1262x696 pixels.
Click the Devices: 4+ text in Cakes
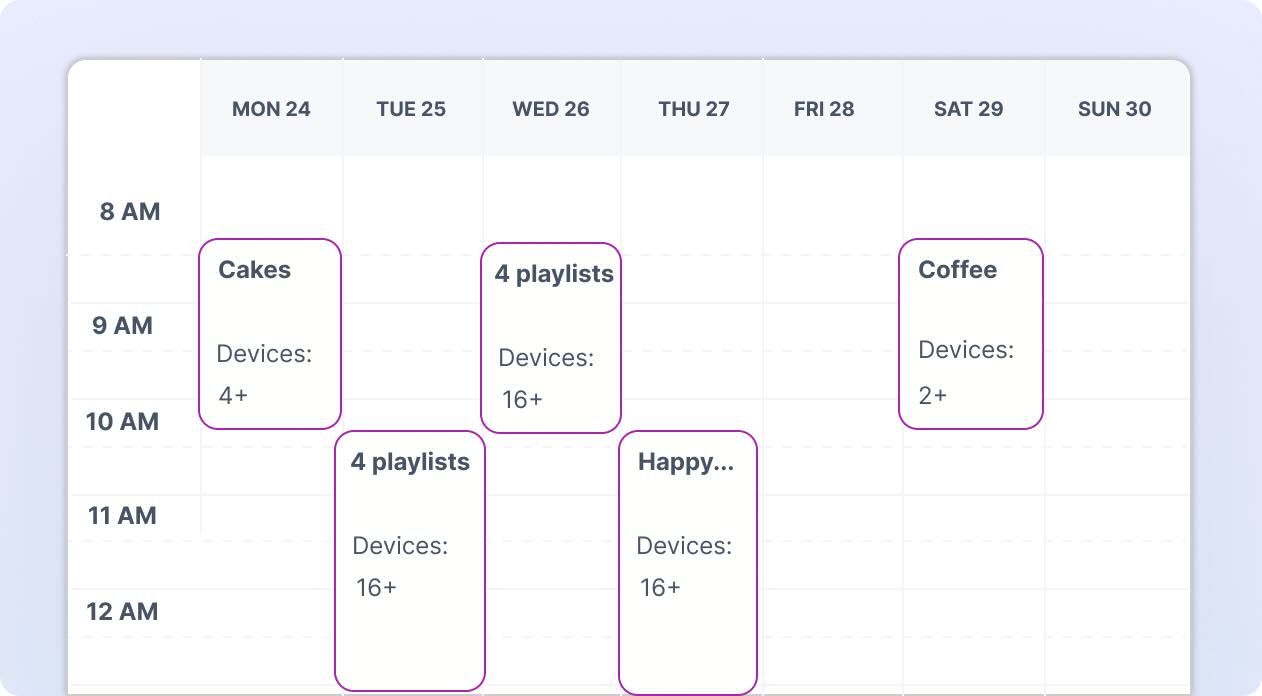[264, 374]
